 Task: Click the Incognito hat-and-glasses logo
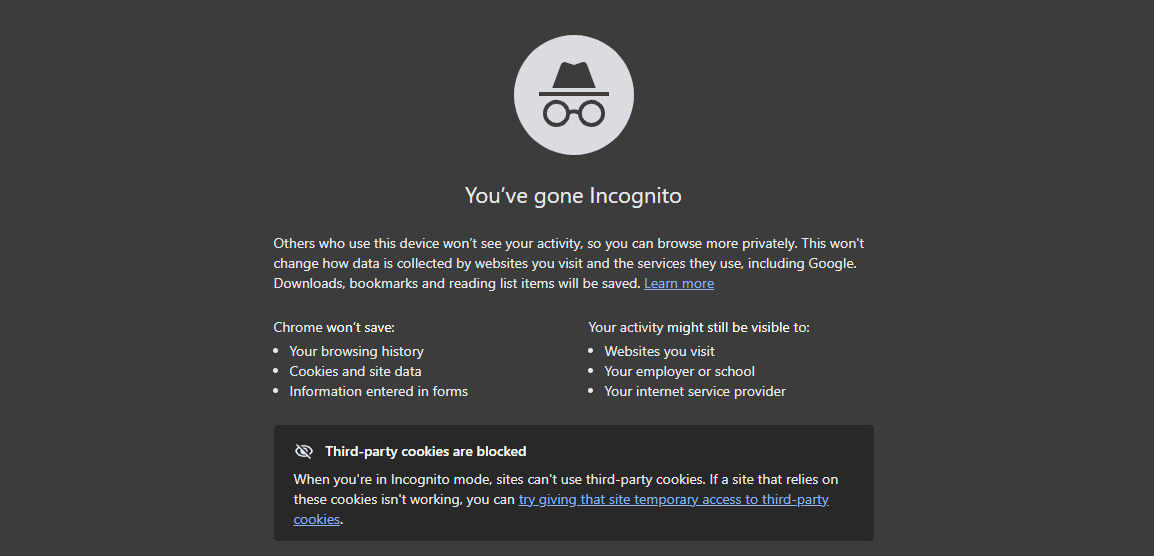573,95
